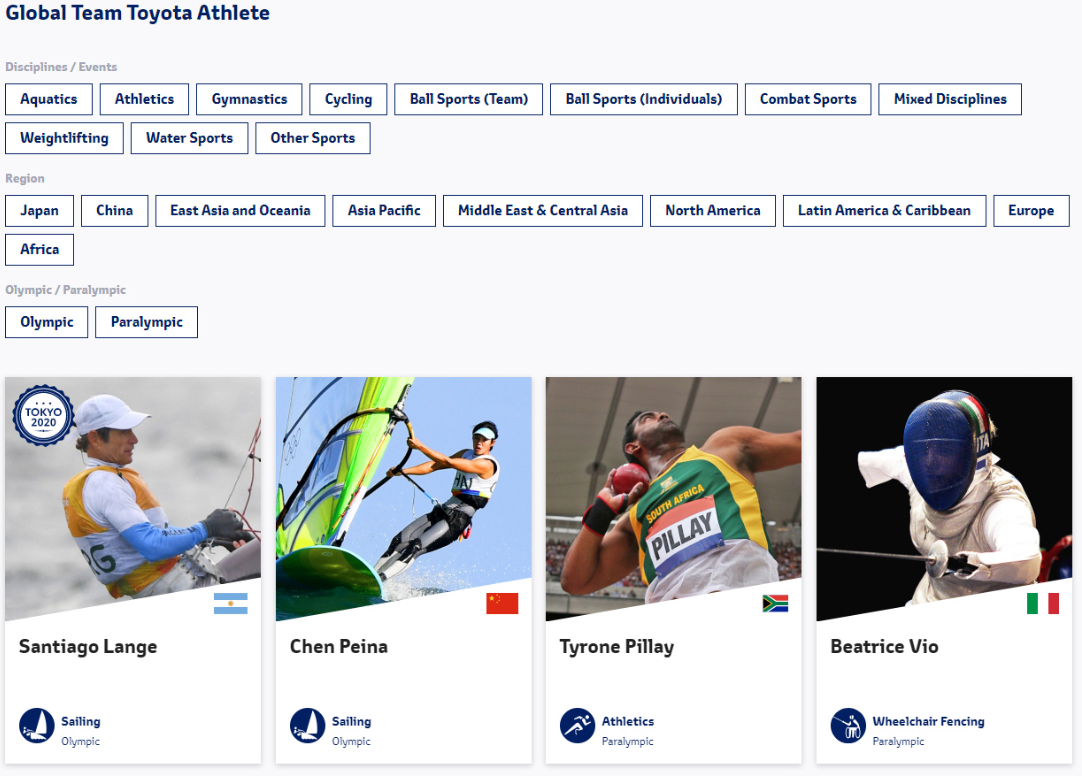Open Tyrone Pillay's shot put photo
Screen dimensions: 1082x777
(x=673, y=497)
